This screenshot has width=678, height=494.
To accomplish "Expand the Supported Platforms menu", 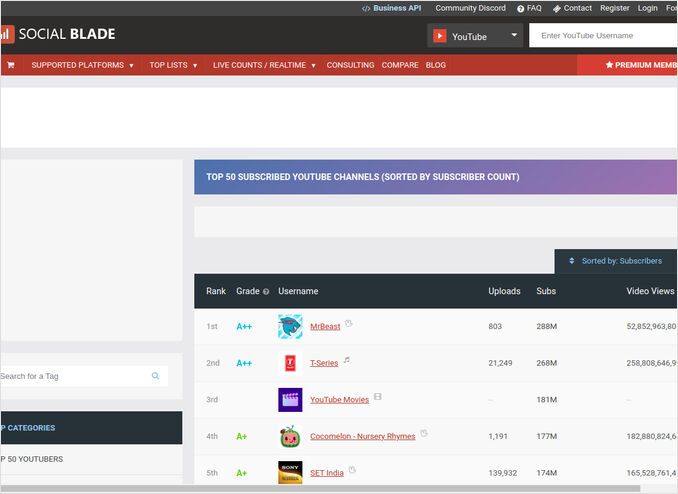I will point(82,65).
